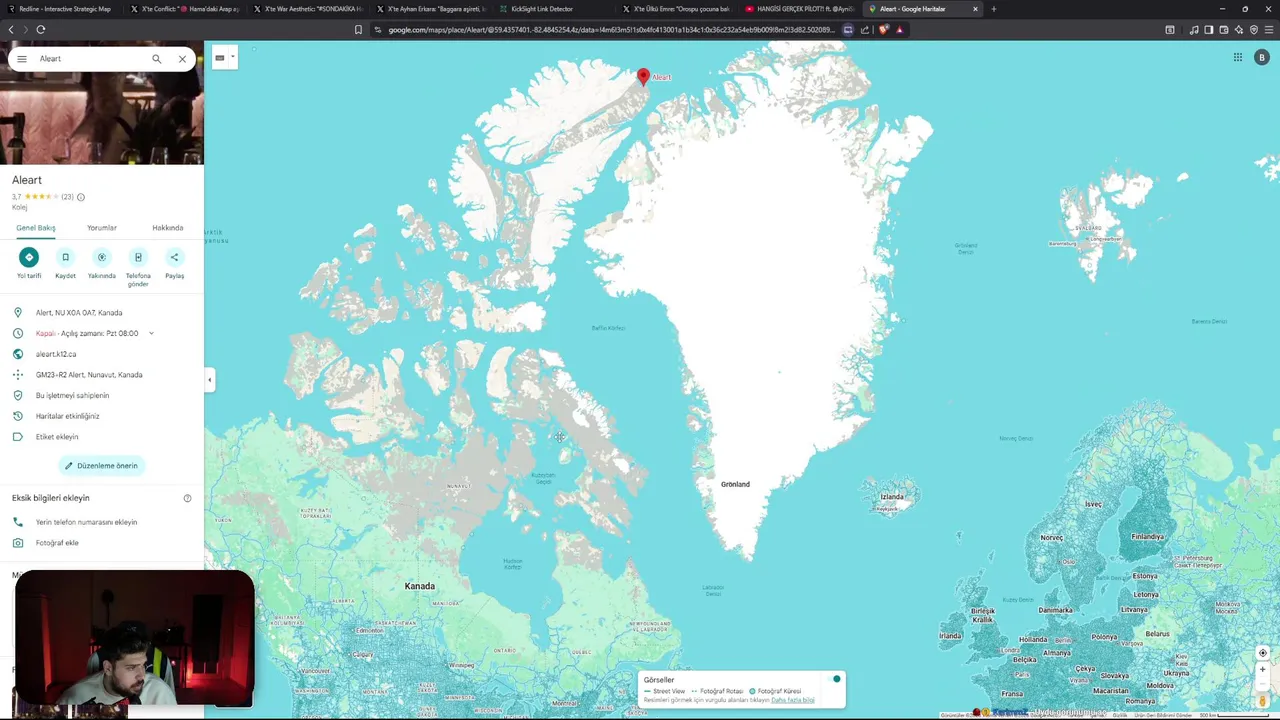The width and height of the screenshot is (1280, 720).
Task: Click the browser address bar URL
Action: pos(610,29)
